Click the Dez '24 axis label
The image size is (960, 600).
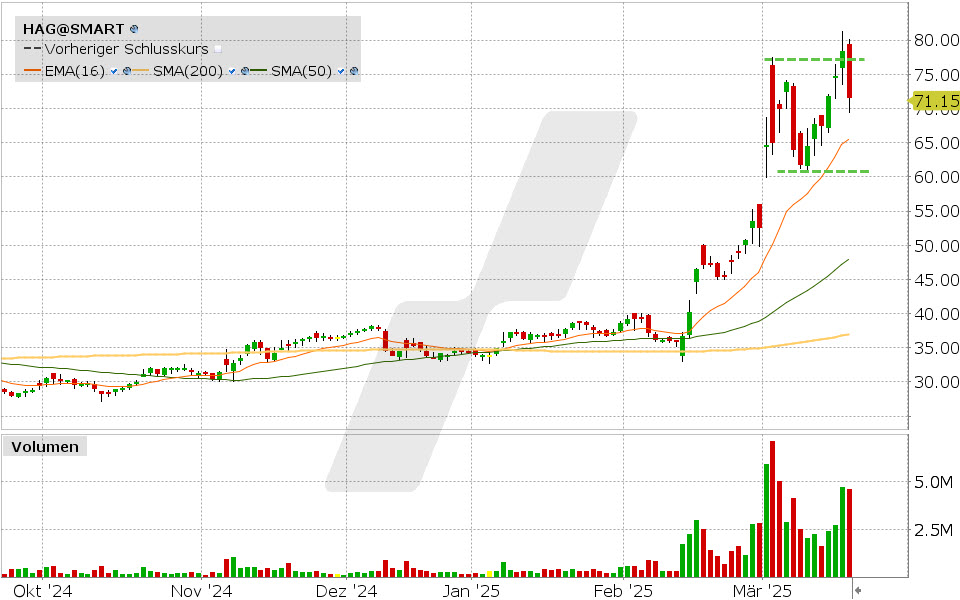coord(346,591)
